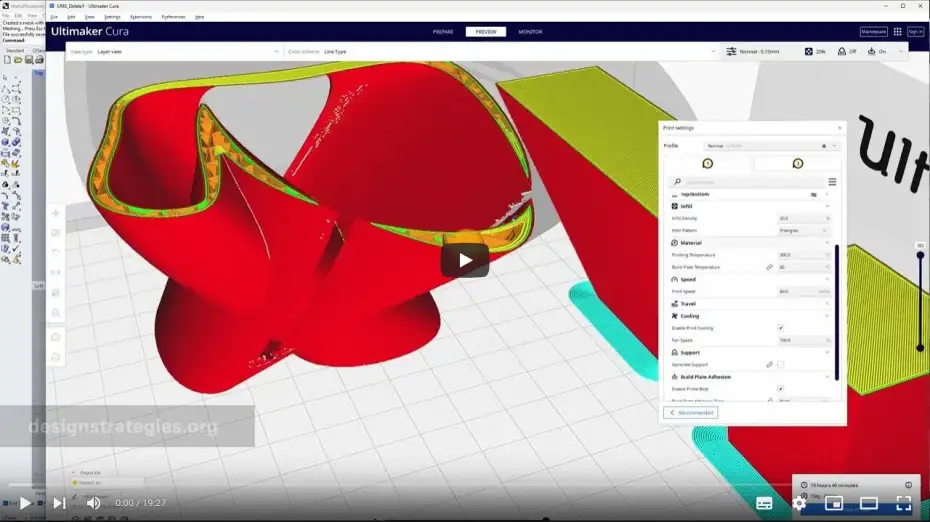The height and width of the screenshot is (522, 930).
Task: Open the View type Layer view dropdown
Action: coord(174,52)
